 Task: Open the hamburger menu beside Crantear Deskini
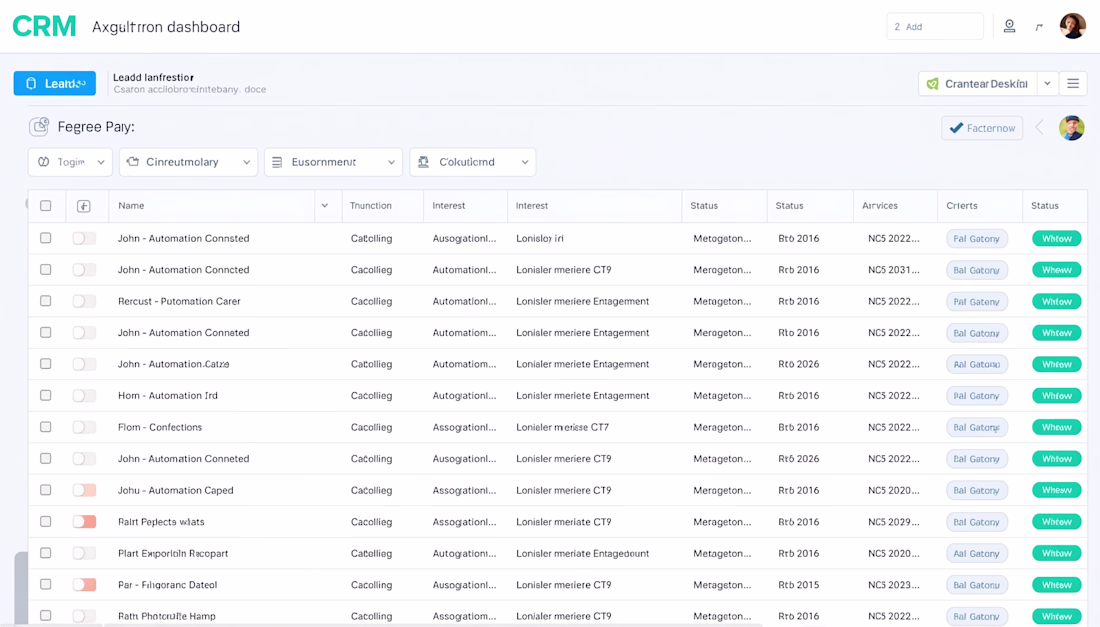(x=1073, y=83)
